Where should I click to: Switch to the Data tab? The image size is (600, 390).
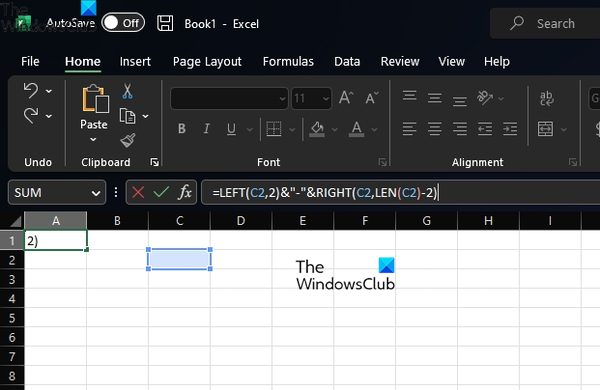coord(347,61)
